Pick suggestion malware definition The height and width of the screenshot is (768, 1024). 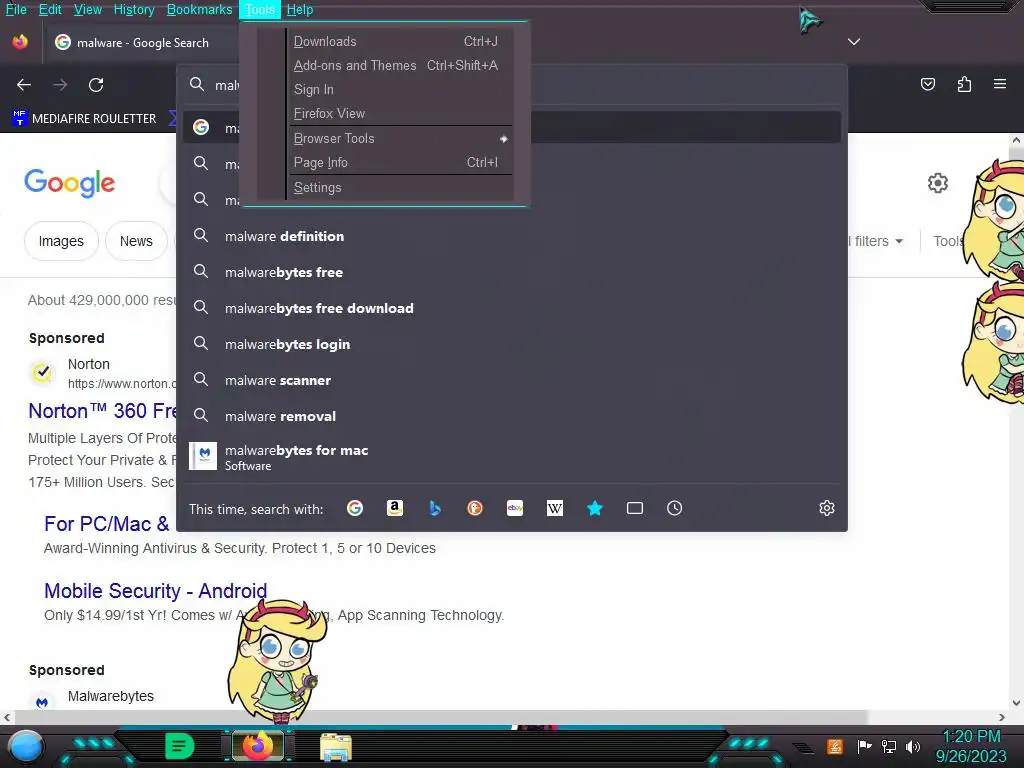[512, 236]
